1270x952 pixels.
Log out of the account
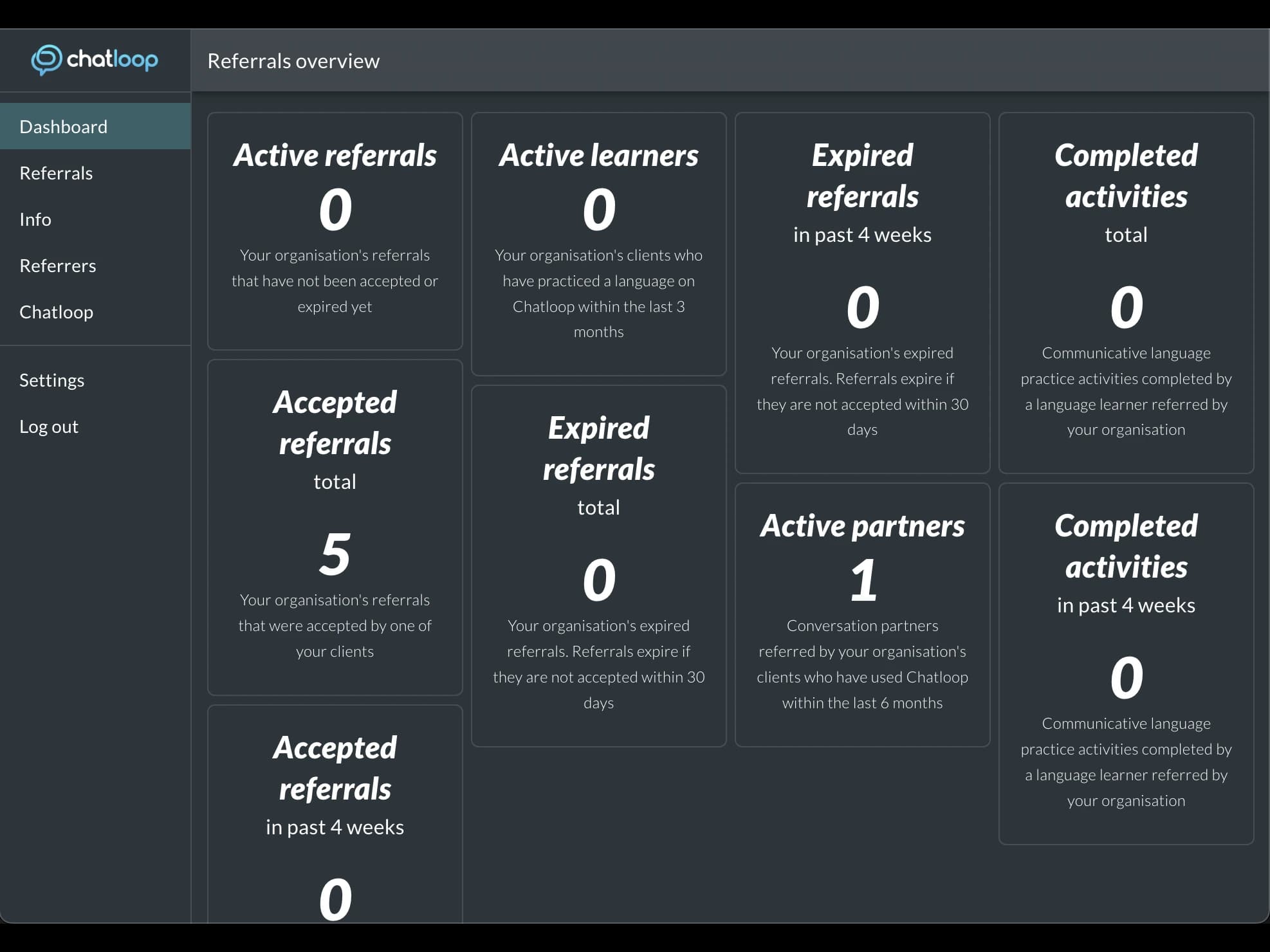(x=49, y=426)
